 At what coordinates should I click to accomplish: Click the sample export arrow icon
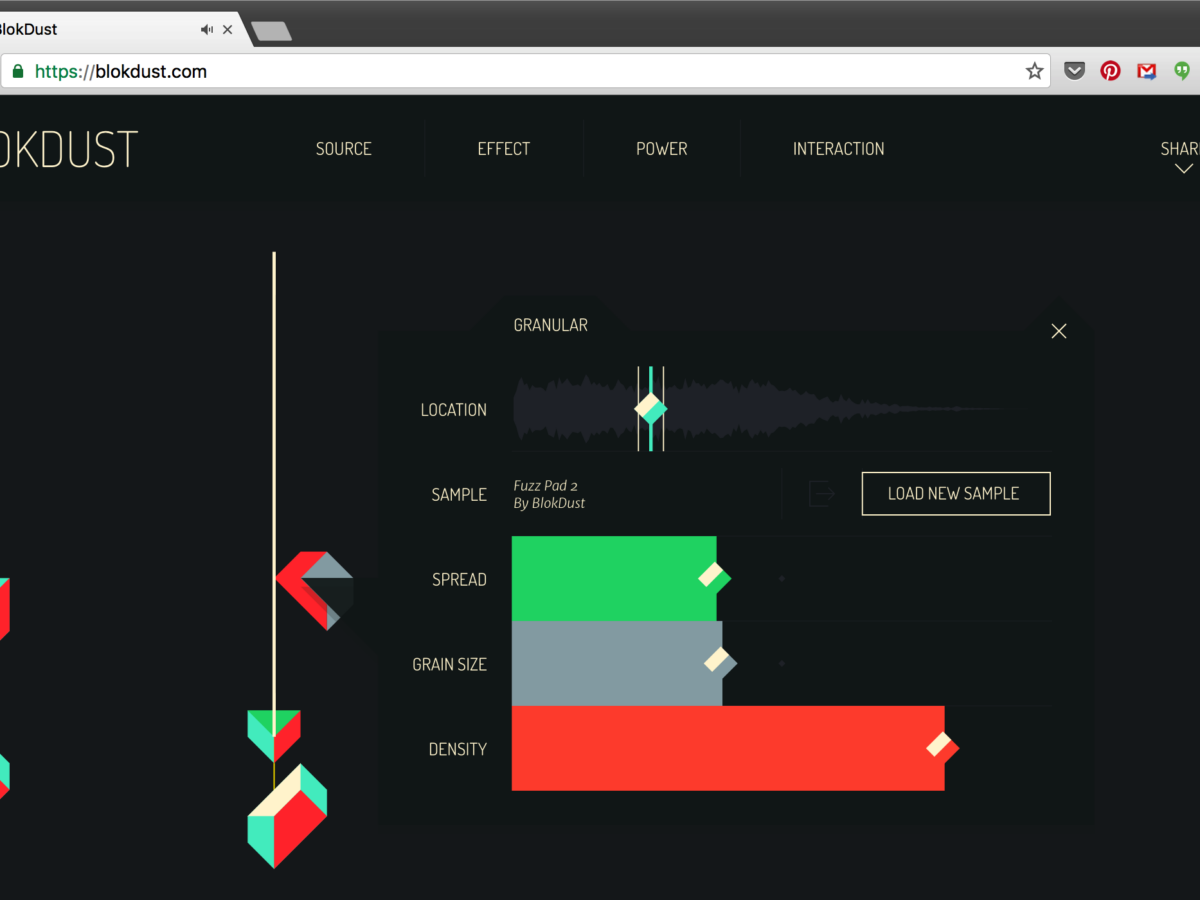pos(821,493)
